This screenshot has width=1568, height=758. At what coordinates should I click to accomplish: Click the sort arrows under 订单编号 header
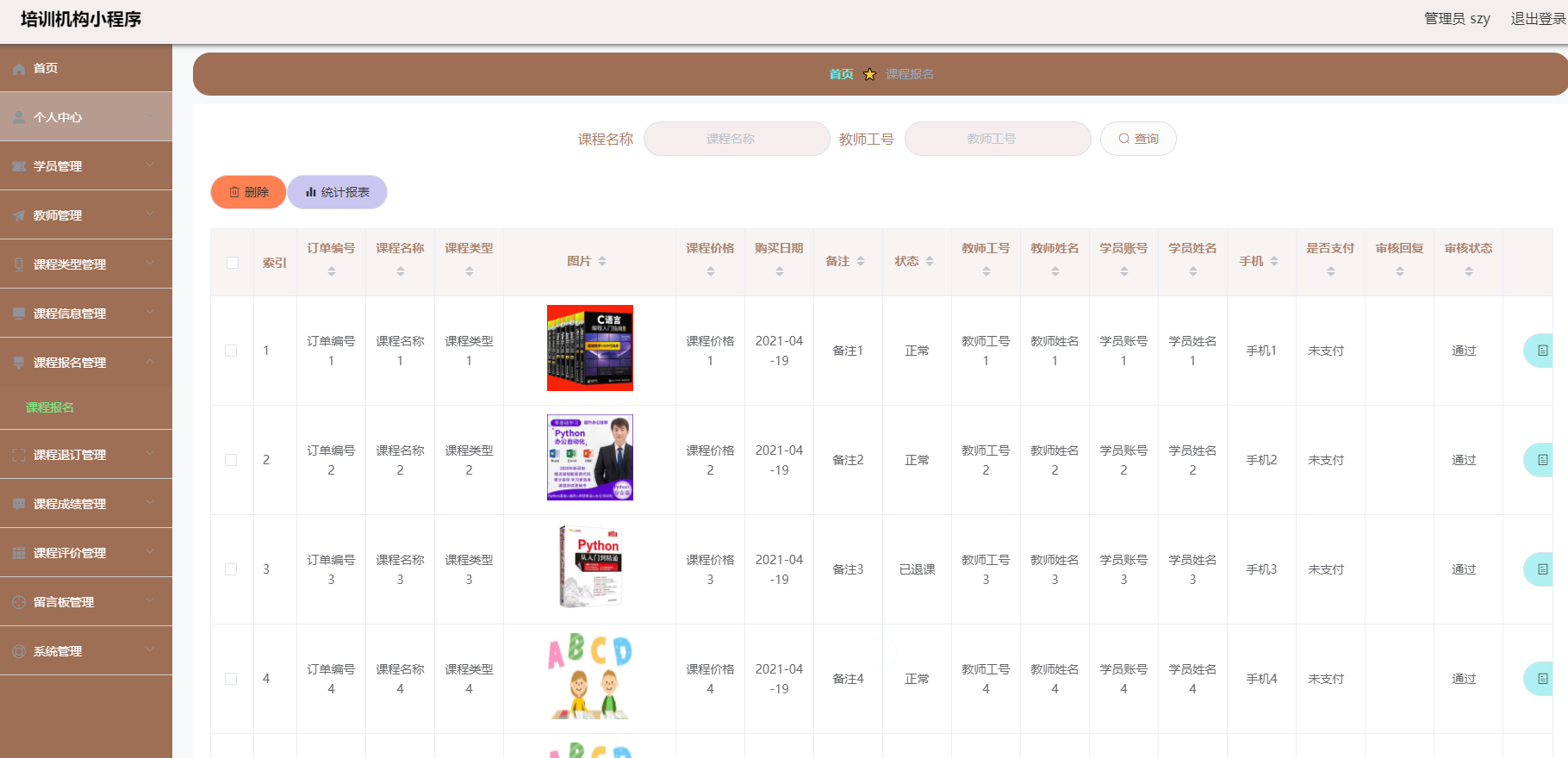(332, 271)
